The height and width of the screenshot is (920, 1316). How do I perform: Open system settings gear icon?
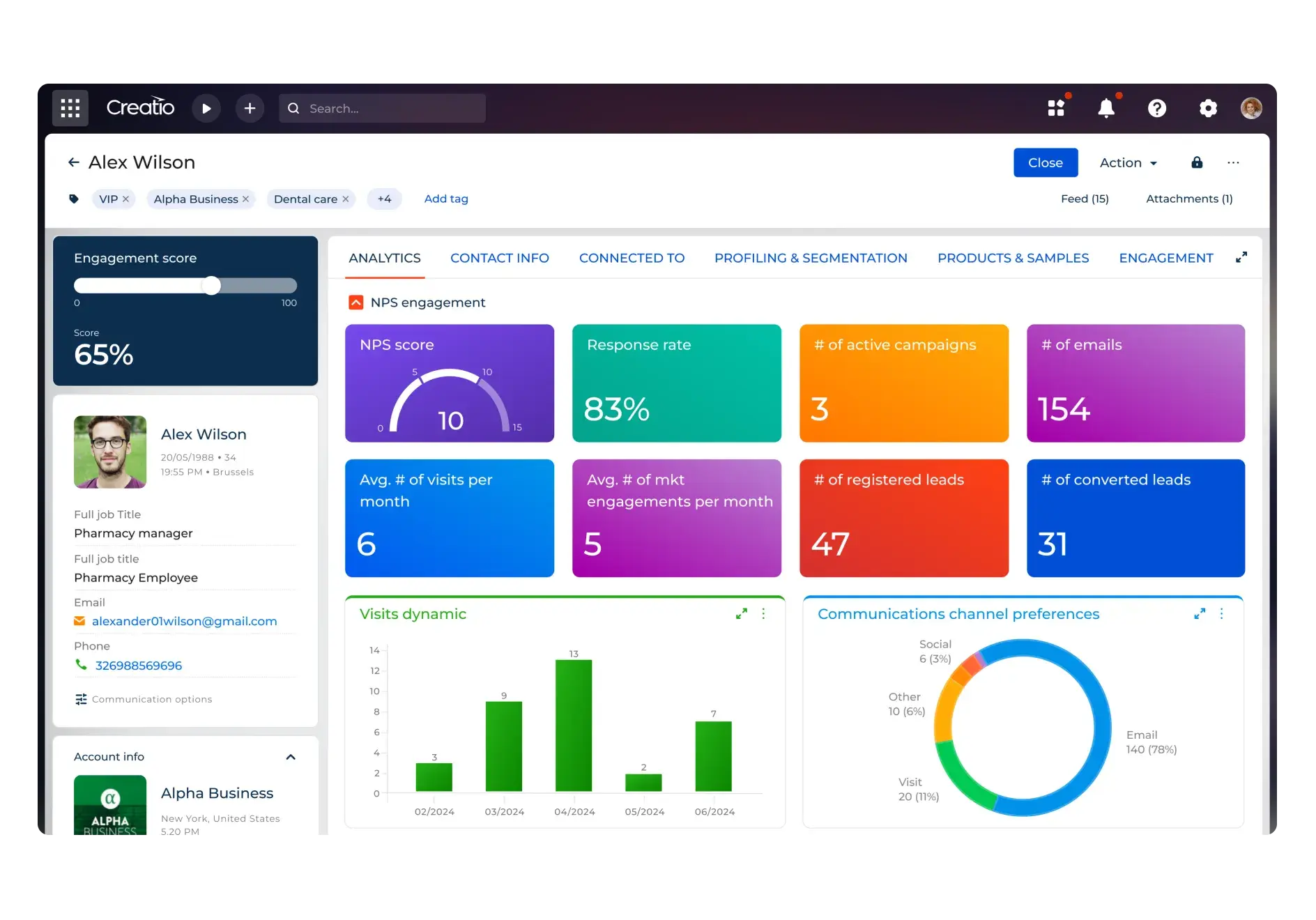[1208, 108]
